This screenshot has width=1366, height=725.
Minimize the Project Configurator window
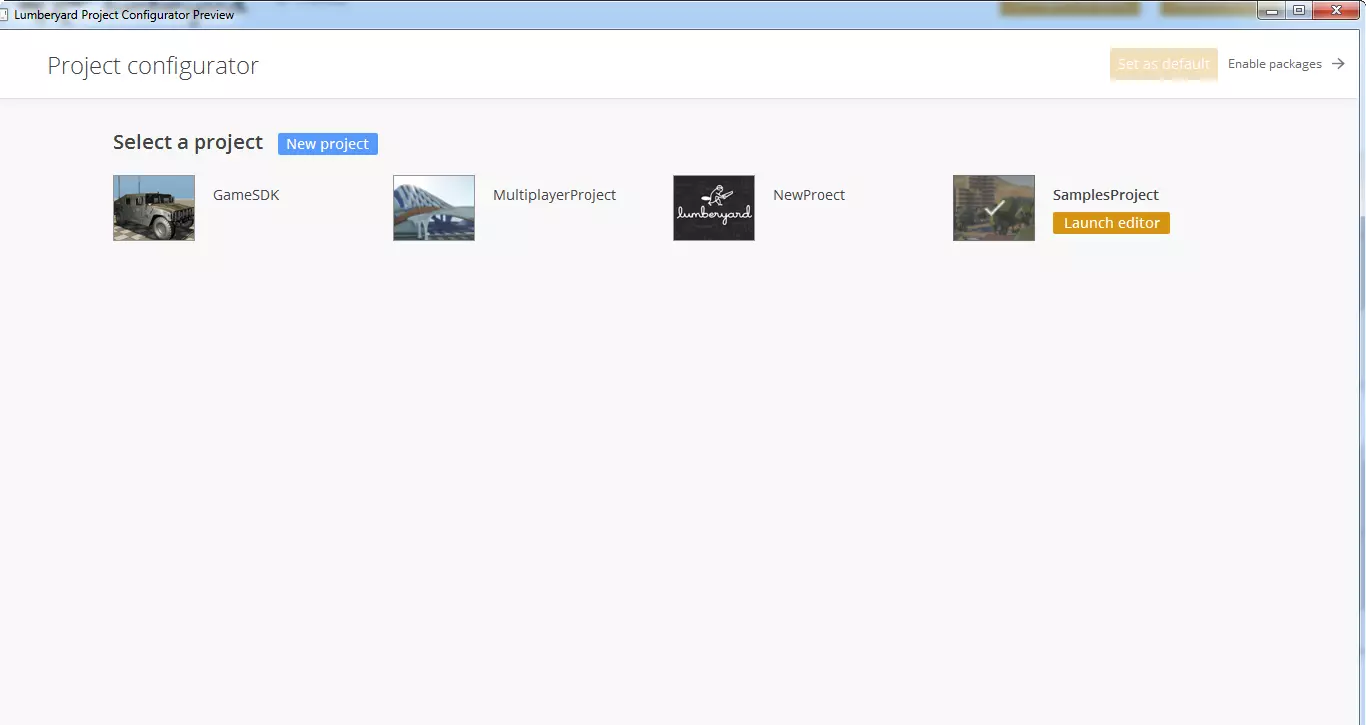(1272, 10)
